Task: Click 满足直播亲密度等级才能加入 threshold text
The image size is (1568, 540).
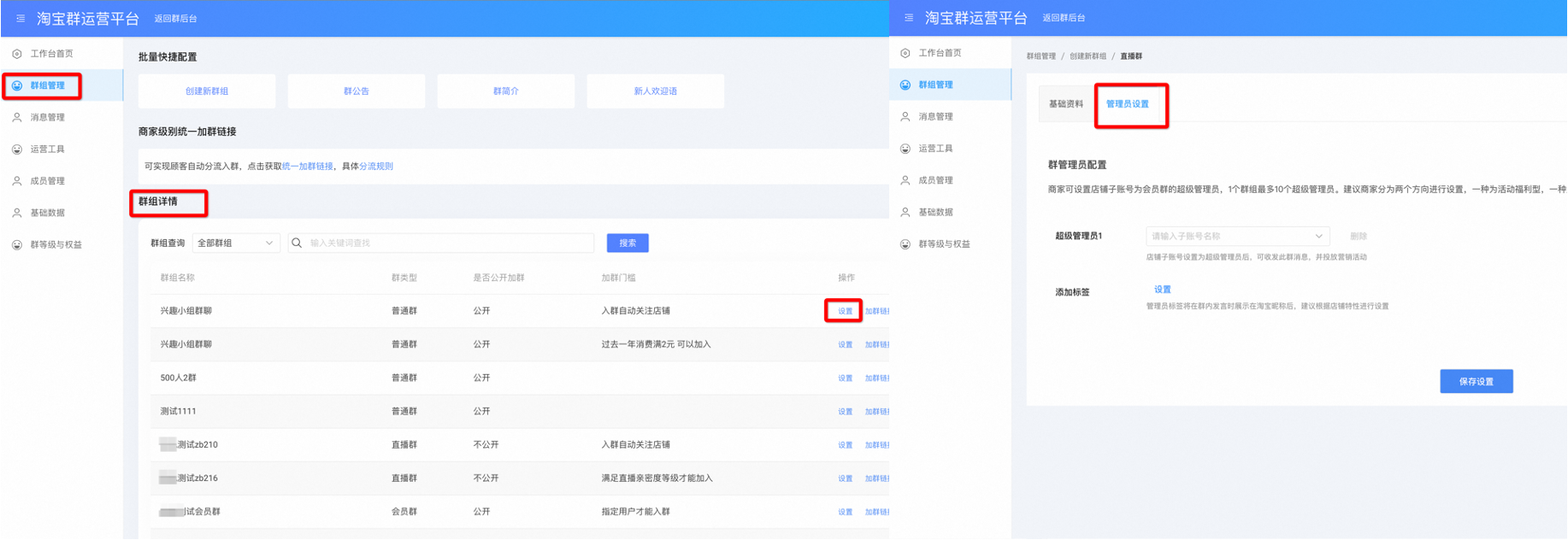Action: point(657,478)
